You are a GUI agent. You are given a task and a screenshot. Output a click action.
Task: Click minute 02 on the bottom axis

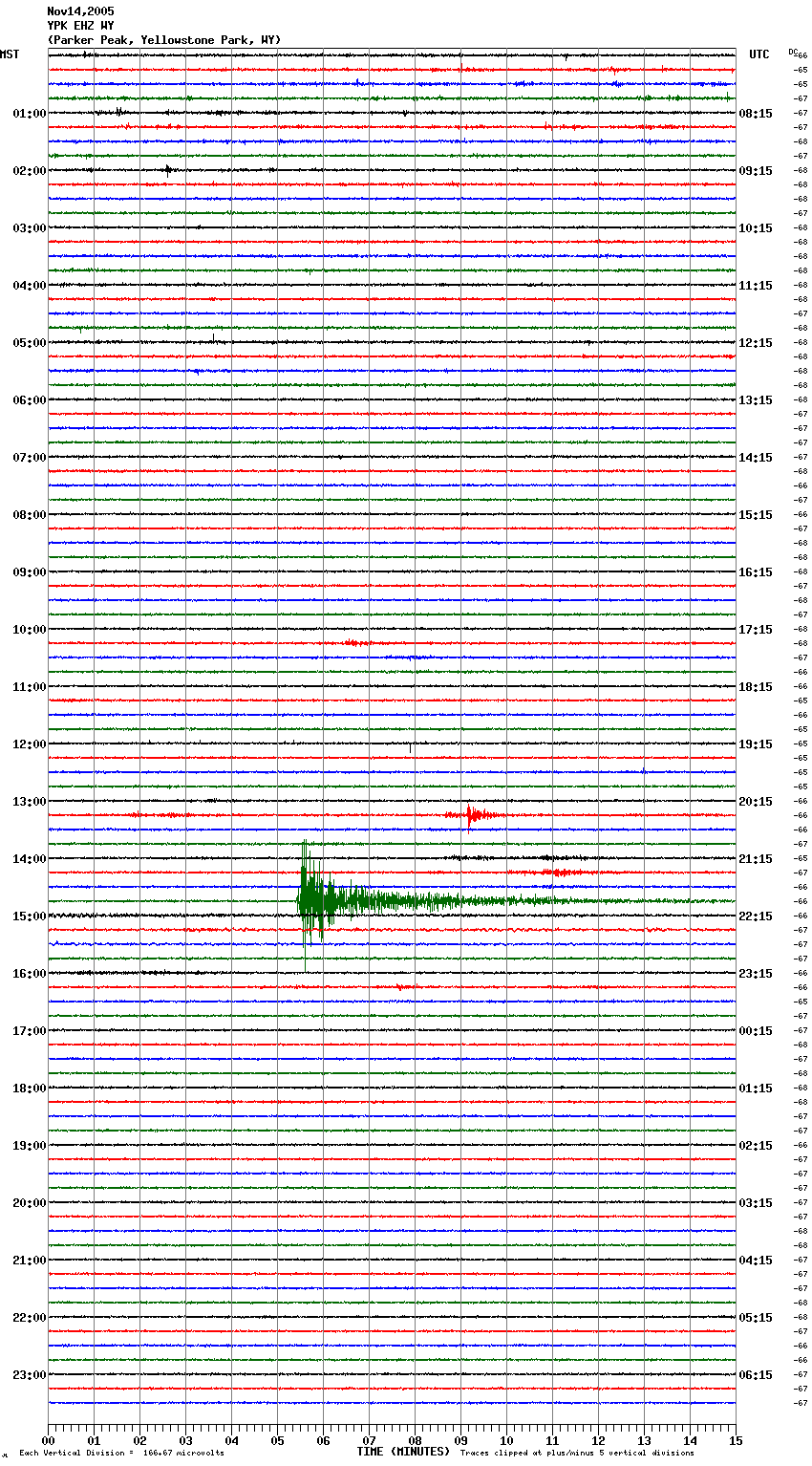(x=139, y=1440)
